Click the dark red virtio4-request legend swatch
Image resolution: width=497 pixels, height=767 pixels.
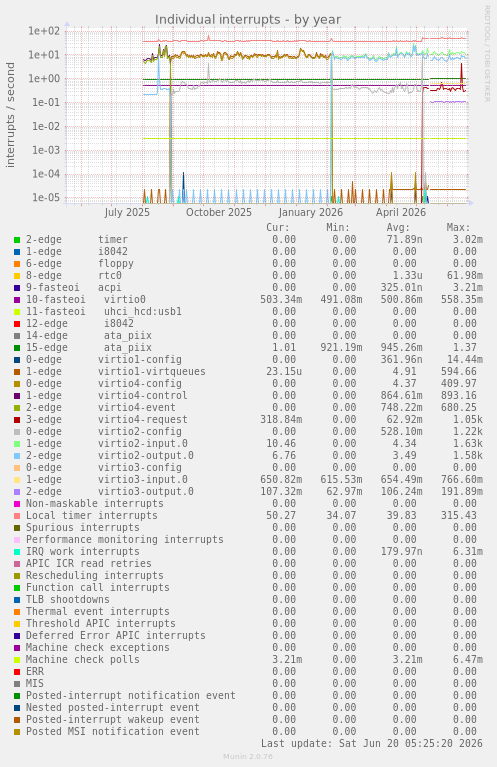click(x=17, y=420)
